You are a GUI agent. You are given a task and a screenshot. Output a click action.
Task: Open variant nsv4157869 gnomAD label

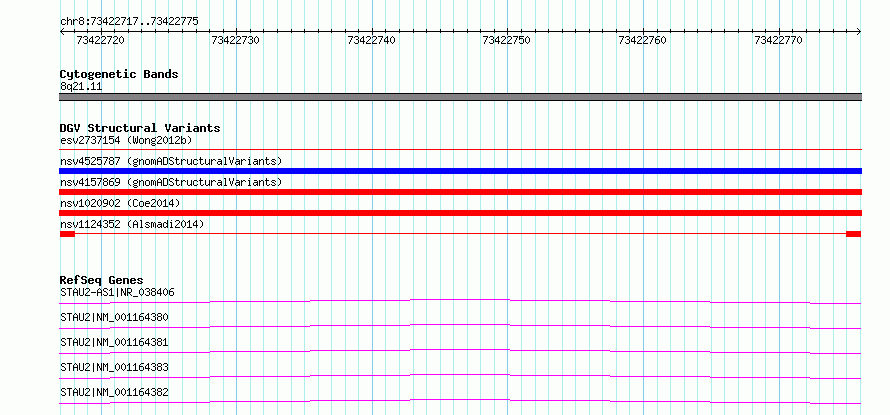click(x=171, y=182)
